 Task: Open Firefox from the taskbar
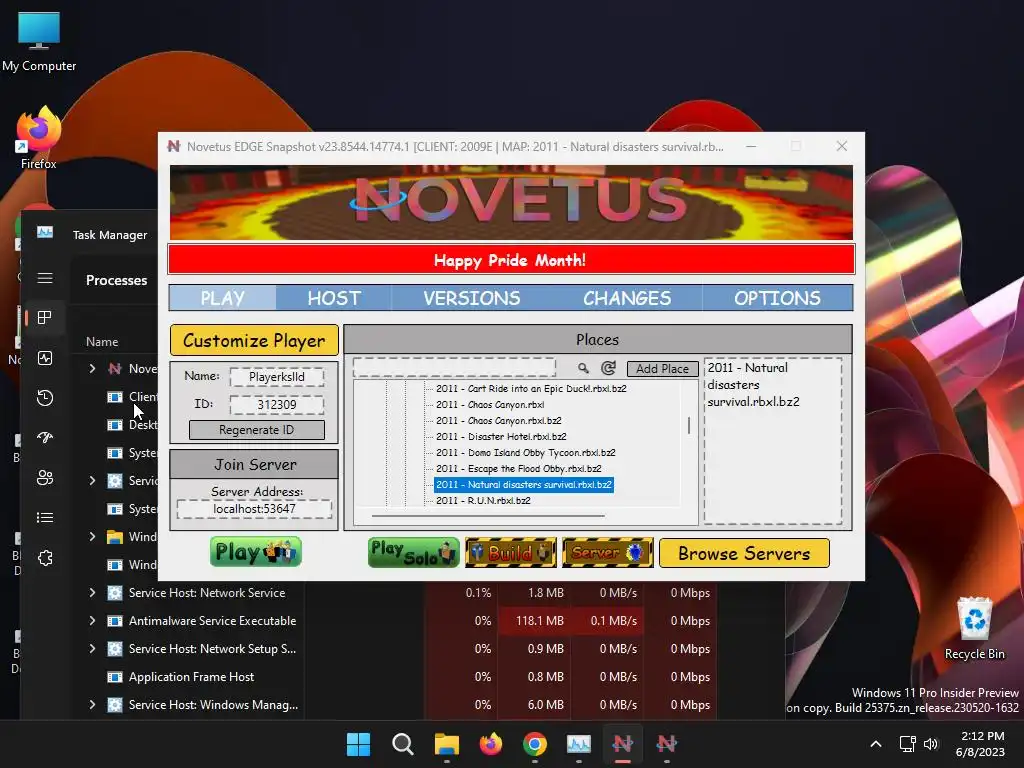coord(491,744)
